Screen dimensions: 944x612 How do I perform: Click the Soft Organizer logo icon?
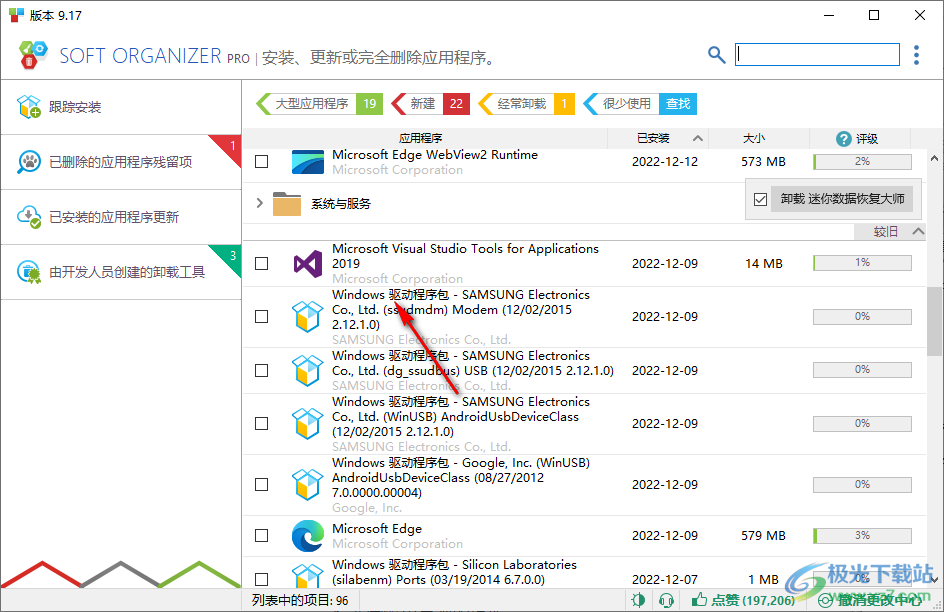(33, 55)
